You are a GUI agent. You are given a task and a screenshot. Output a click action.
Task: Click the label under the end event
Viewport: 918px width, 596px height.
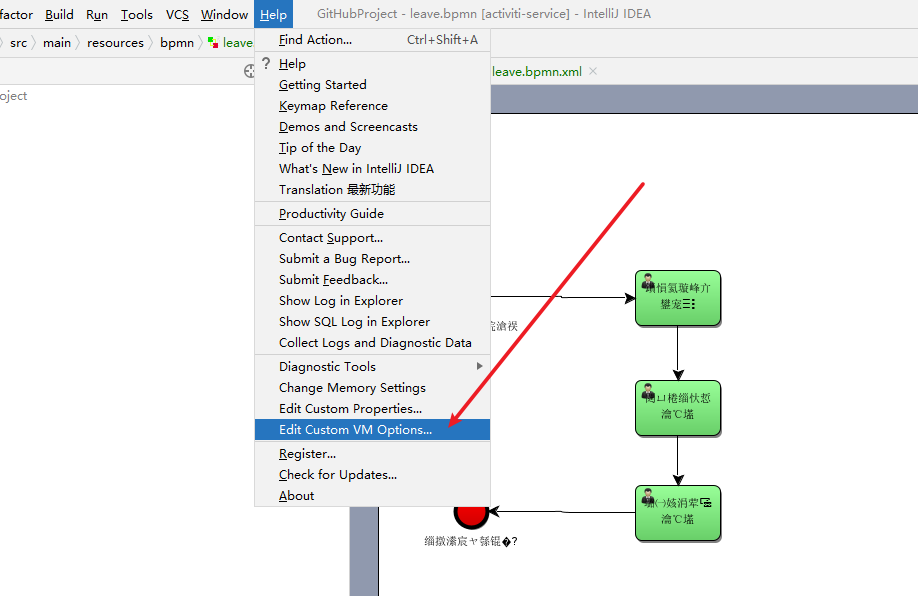coord(471,542)
